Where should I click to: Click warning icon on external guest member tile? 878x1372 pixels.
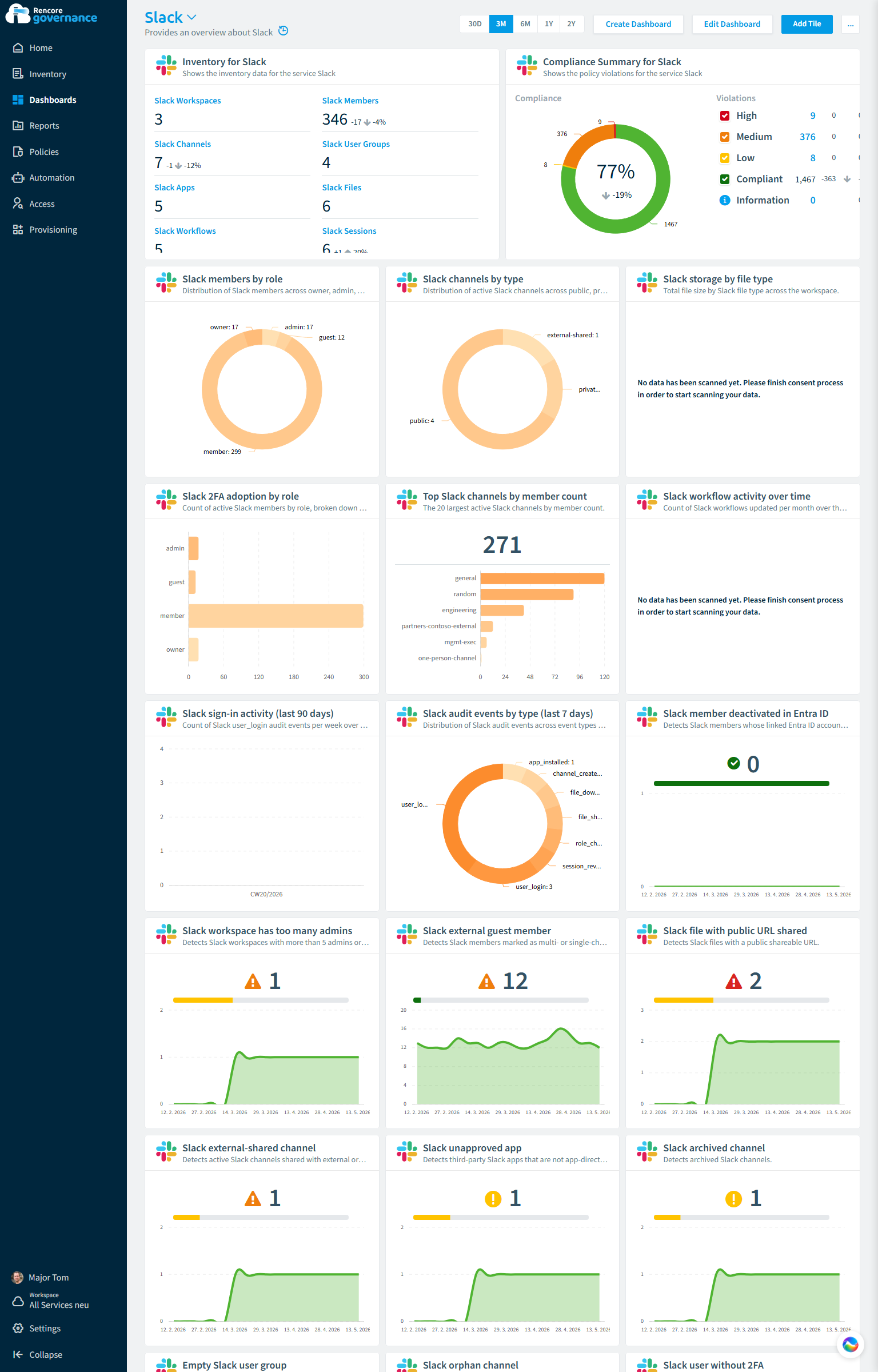486,982
